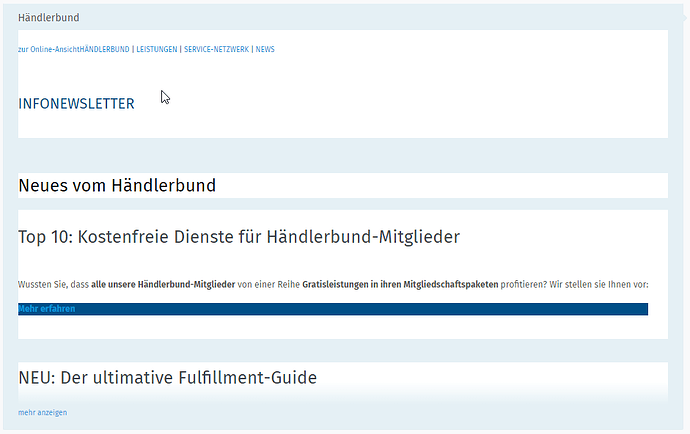Expand the preview with 'mehr anzeigen'
The image size is (690, 434).
click(43, 412)
